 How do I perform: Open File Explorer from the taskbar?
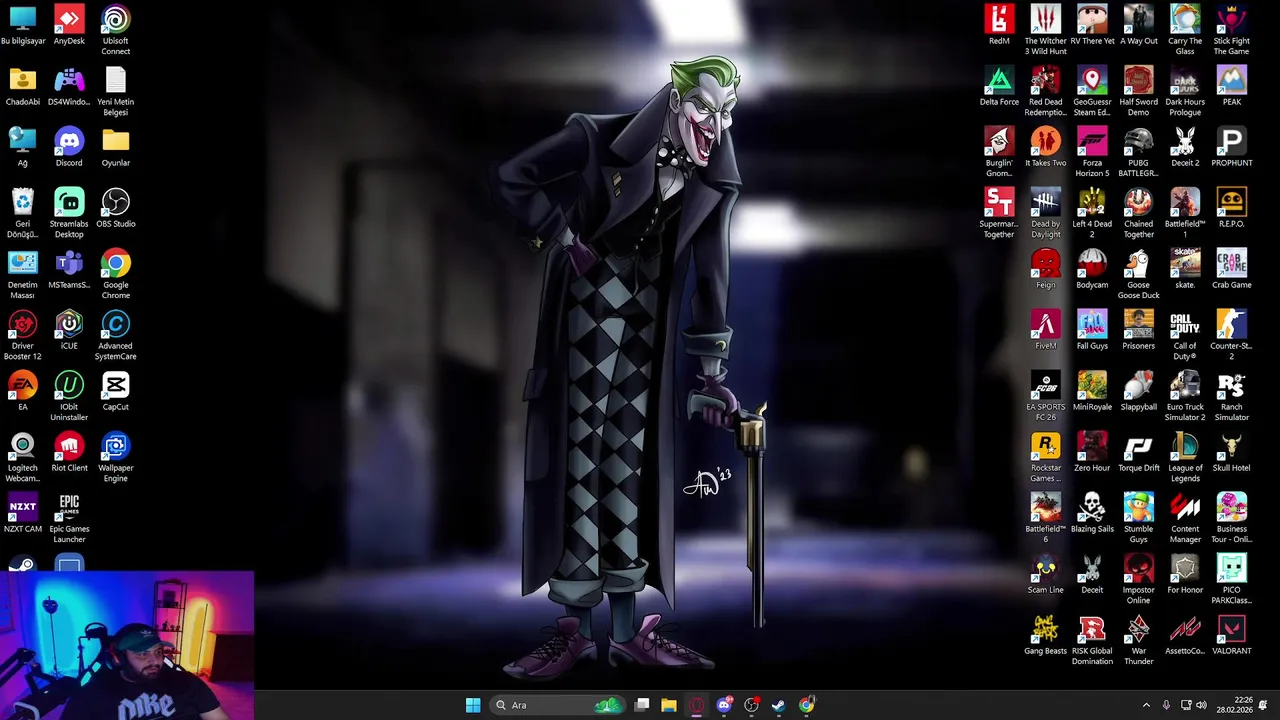coord(669,705)
